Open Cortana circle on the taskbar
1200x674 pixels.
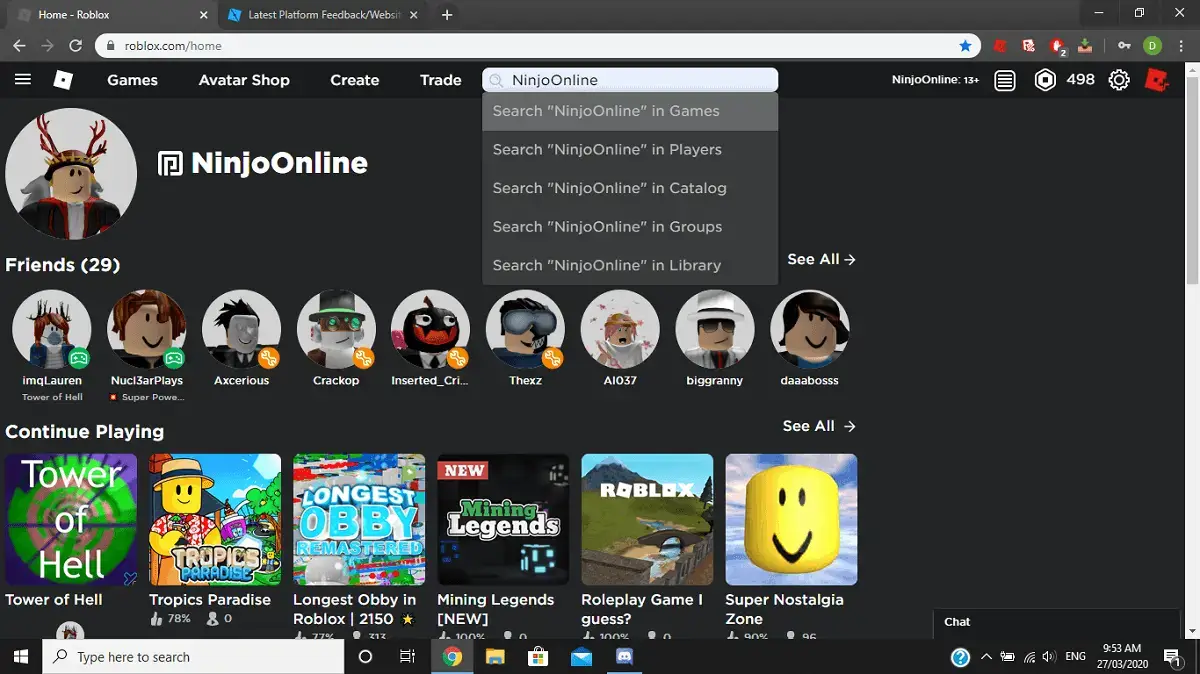pyautogui.click(x=365, y=657)
